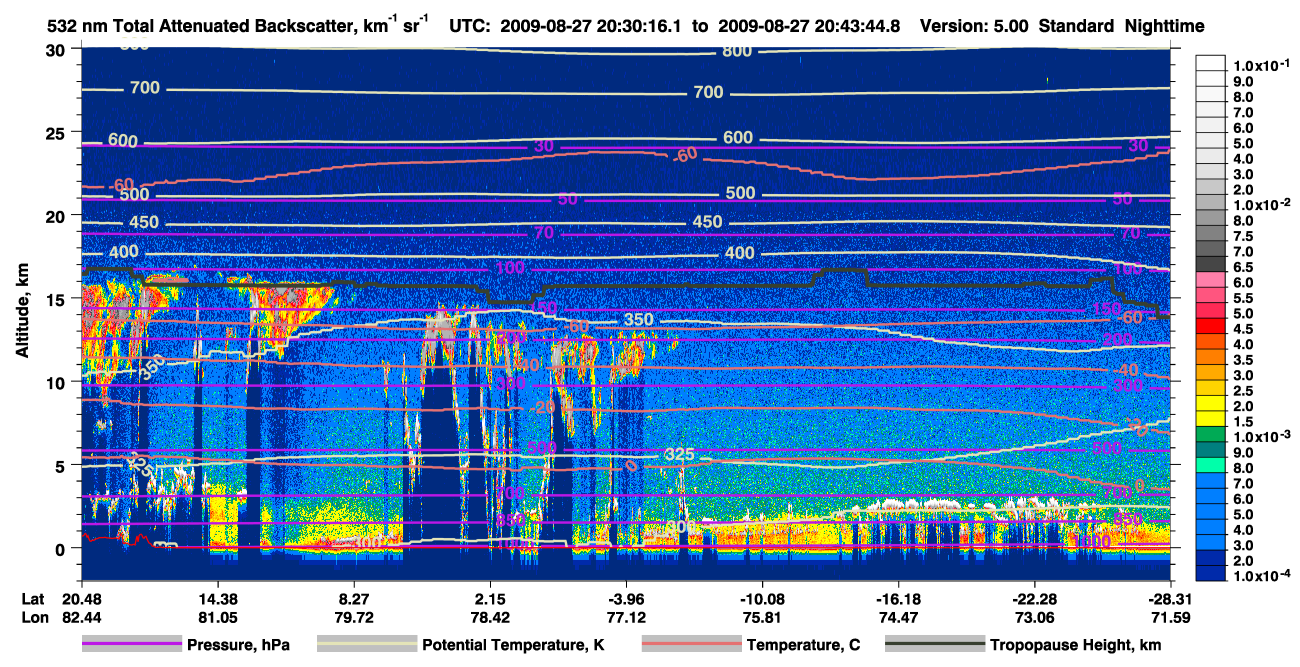Screen dimensions: 1300x667
Task: Click the colorbar label 2.5
Action: click(x=1241, y=391)
